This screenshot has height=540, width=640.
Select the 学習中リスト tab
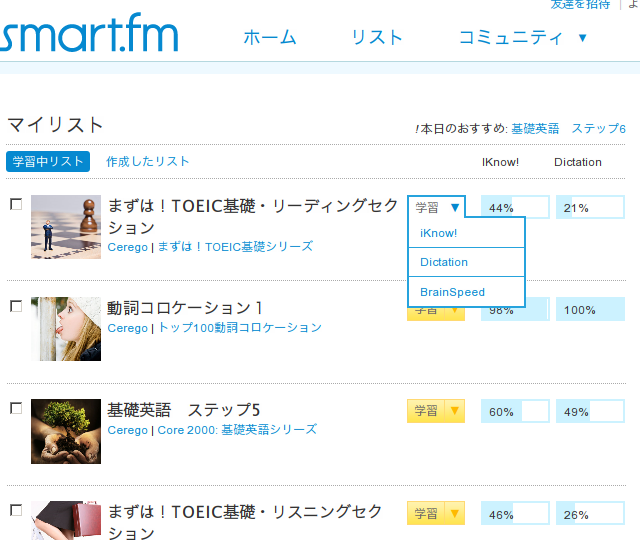pyautogui.click(x=48, y=161)
